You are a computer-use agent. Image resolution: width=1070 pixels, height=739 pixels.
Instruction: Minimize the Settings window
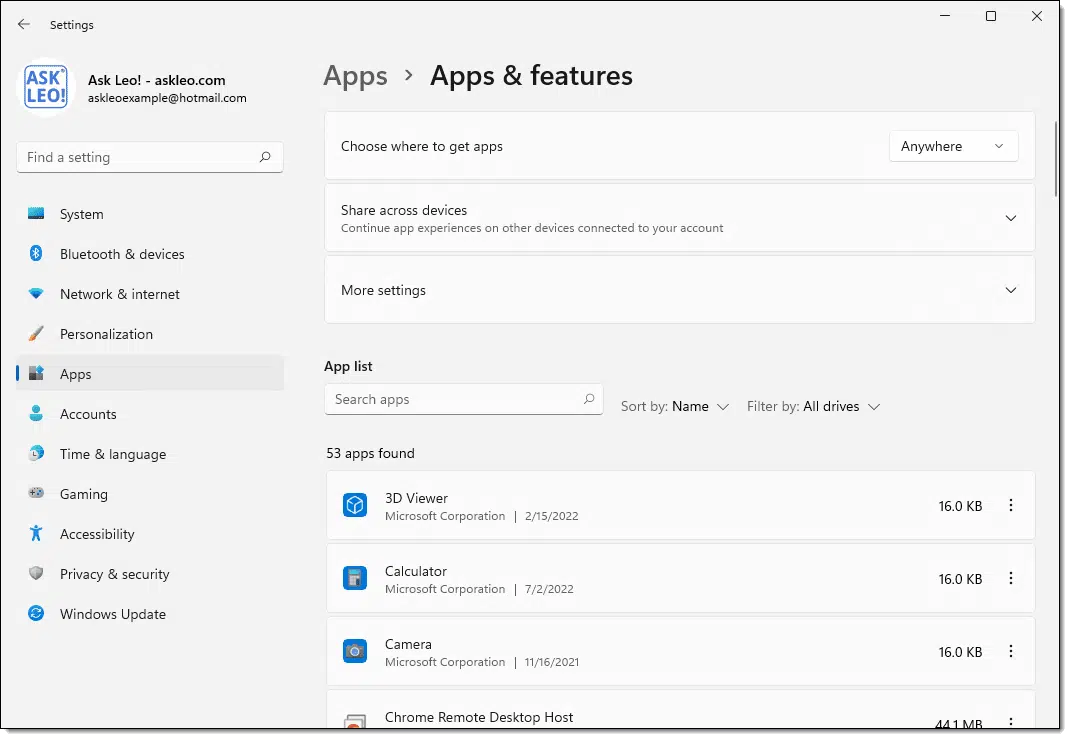945,16
